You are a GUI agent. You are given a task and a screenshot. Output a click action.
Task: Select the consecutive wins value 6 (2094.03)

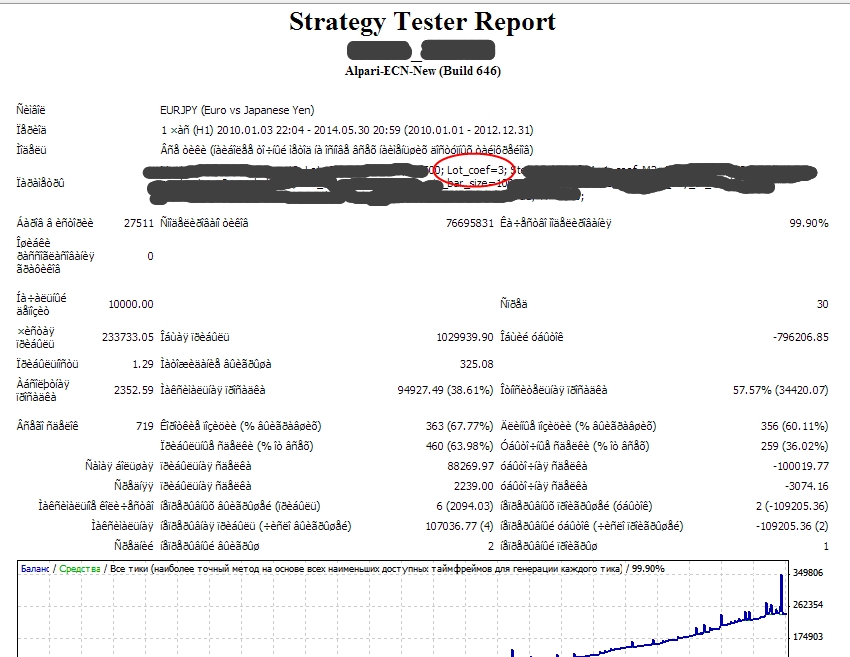465,506
